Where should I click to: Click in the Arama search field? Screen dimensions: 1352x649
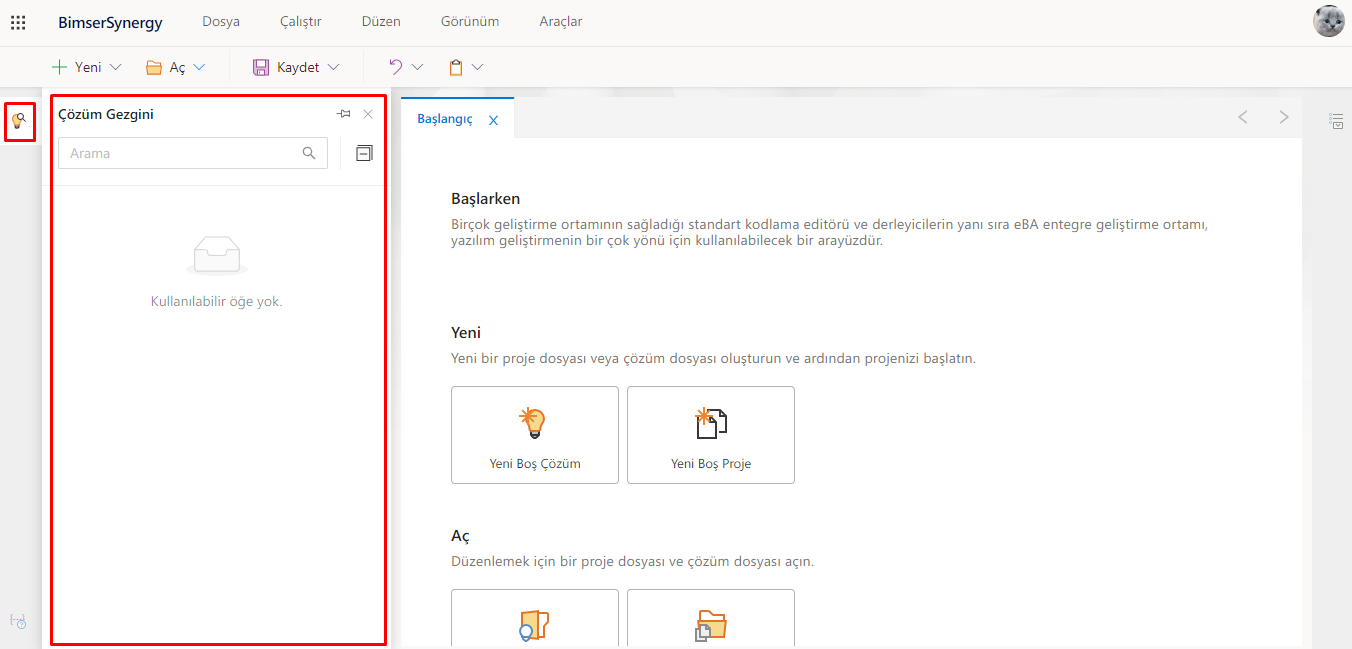(180, 153)
